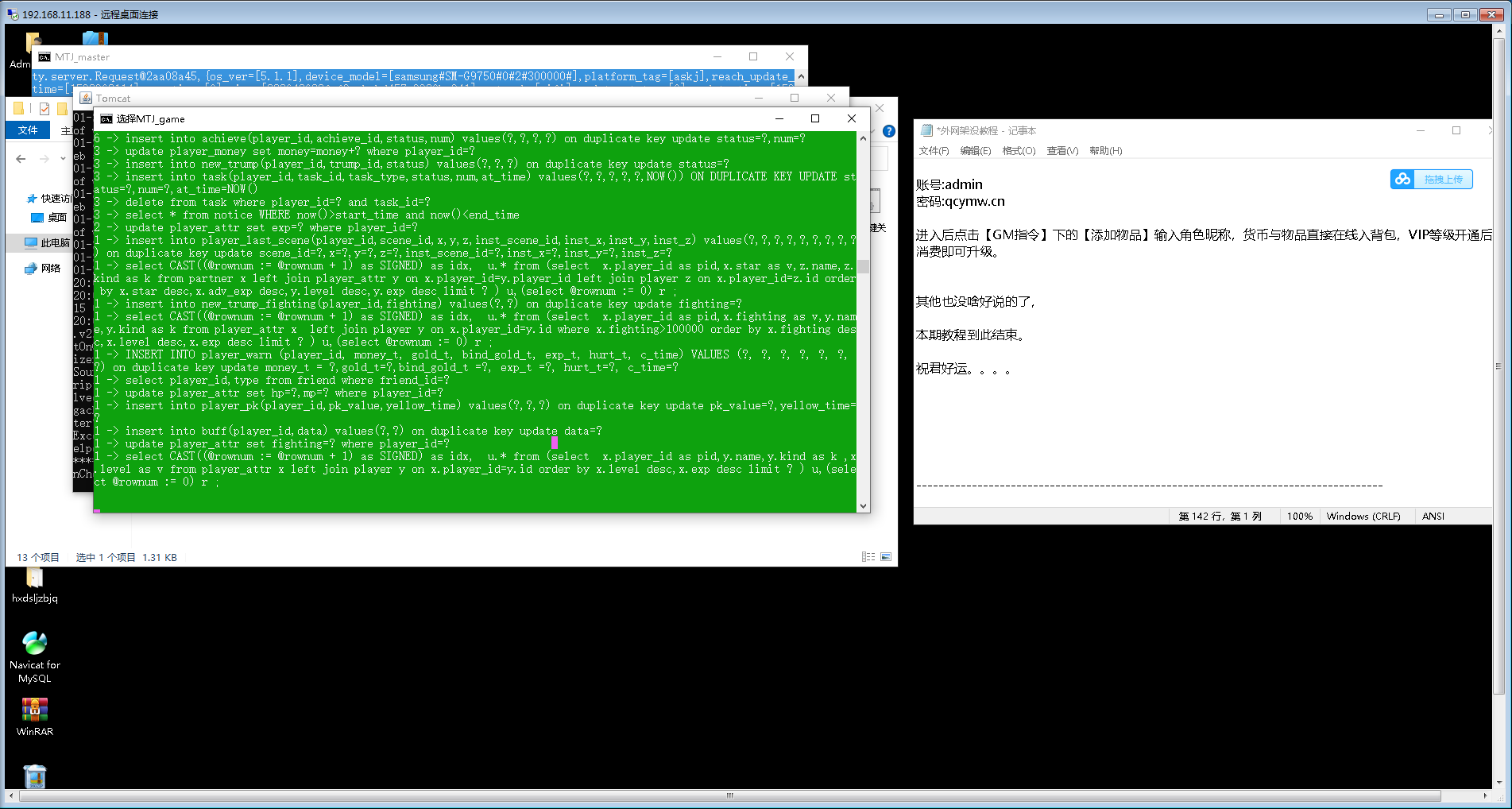Click the blue help icon in Explorer
Viewport: 1512px width, 809px height.
click(x=889, y=131)
